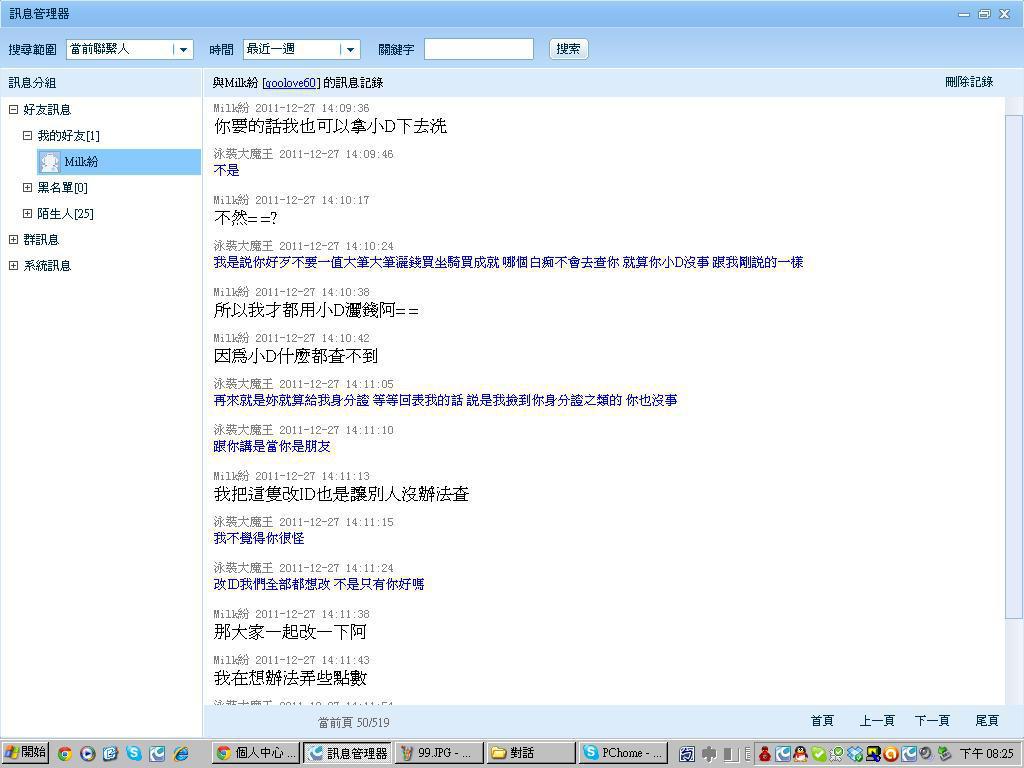Go to 下一頁 next page
Viewport: 1024px width, 768px height.
tap(932, 721)
